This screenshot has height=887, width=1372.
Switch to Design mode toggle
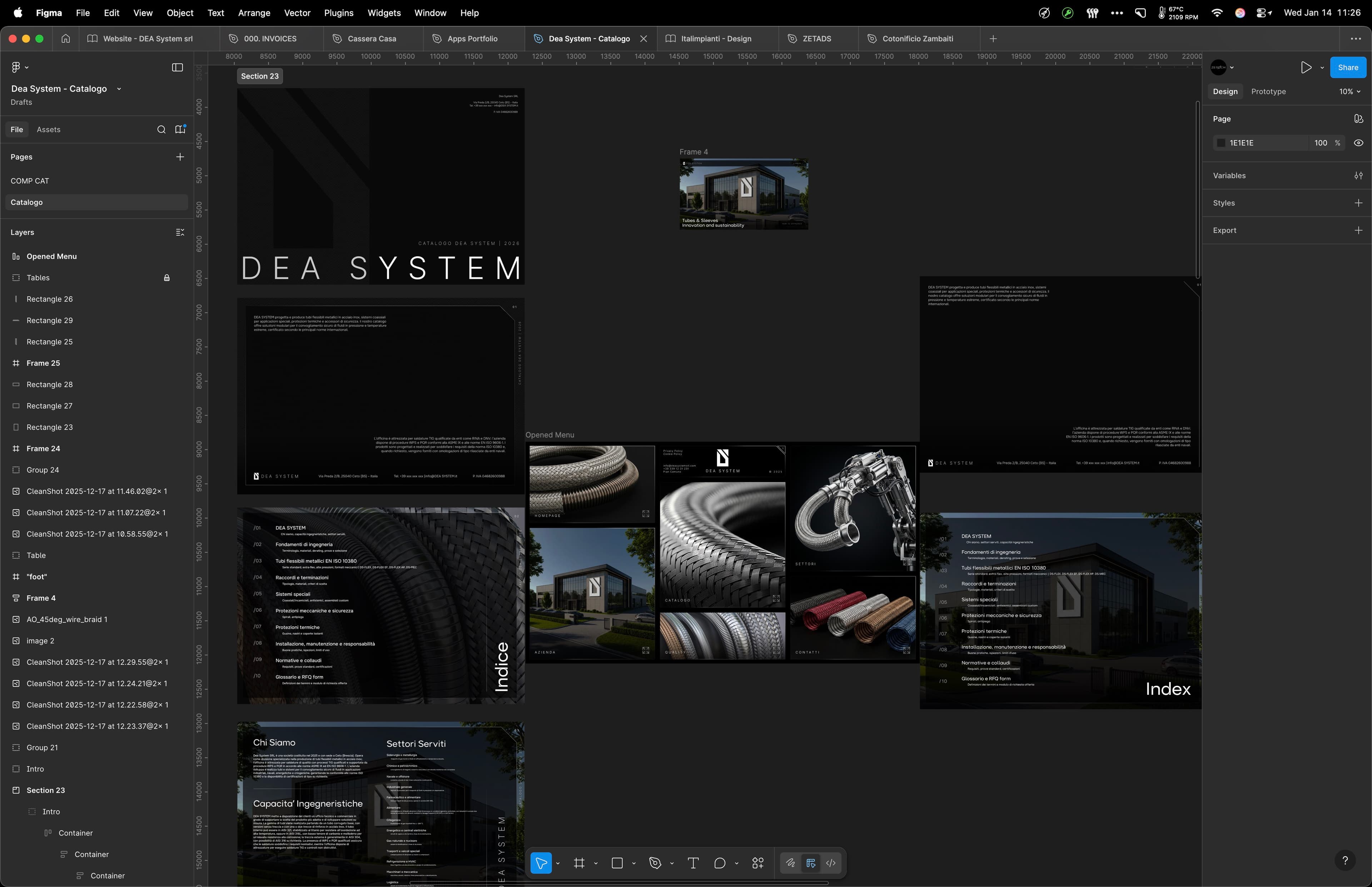tap(811, 863)
